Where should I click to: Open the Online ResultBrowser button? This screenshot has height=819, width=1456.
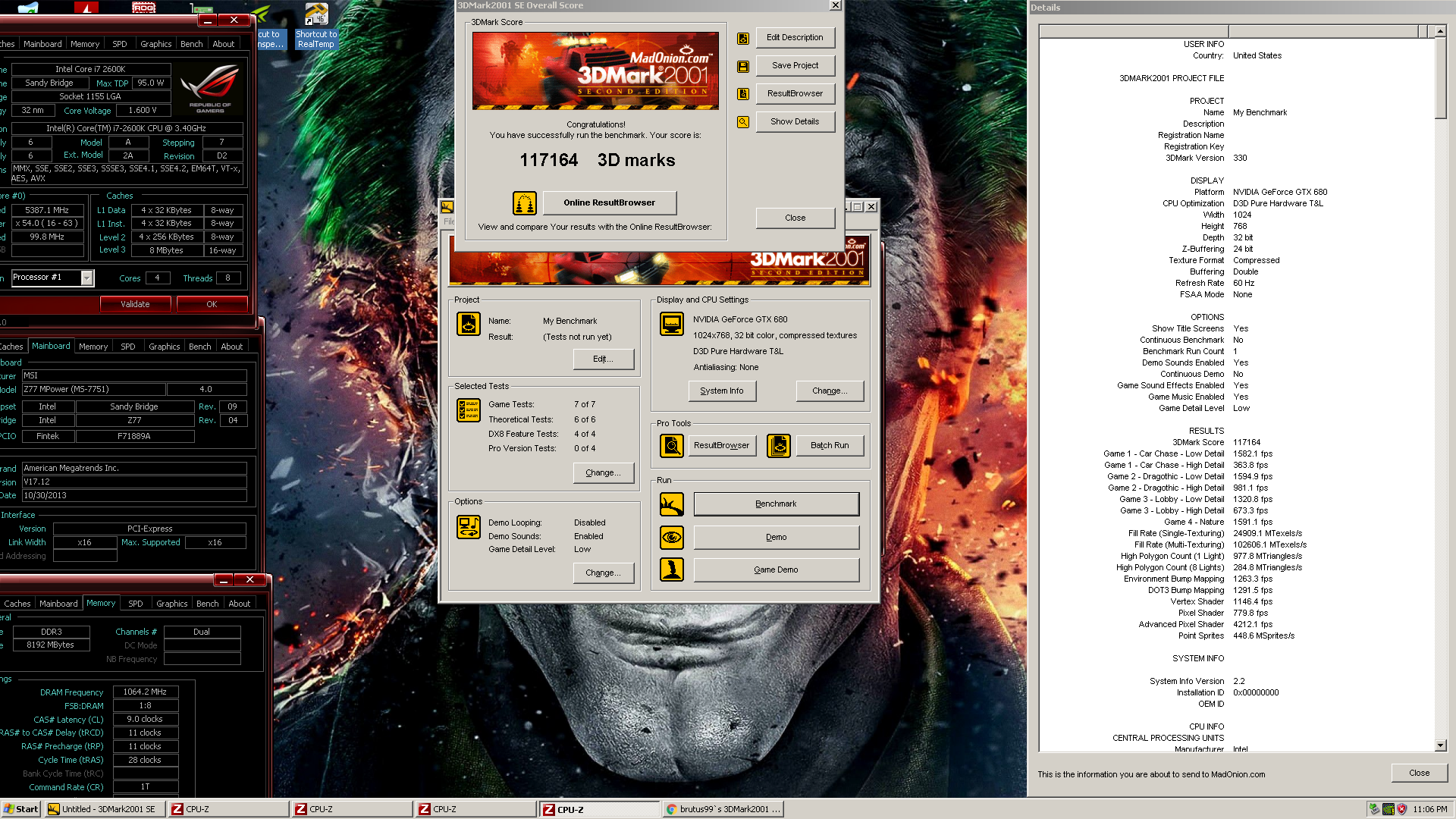tap(609, 203)
